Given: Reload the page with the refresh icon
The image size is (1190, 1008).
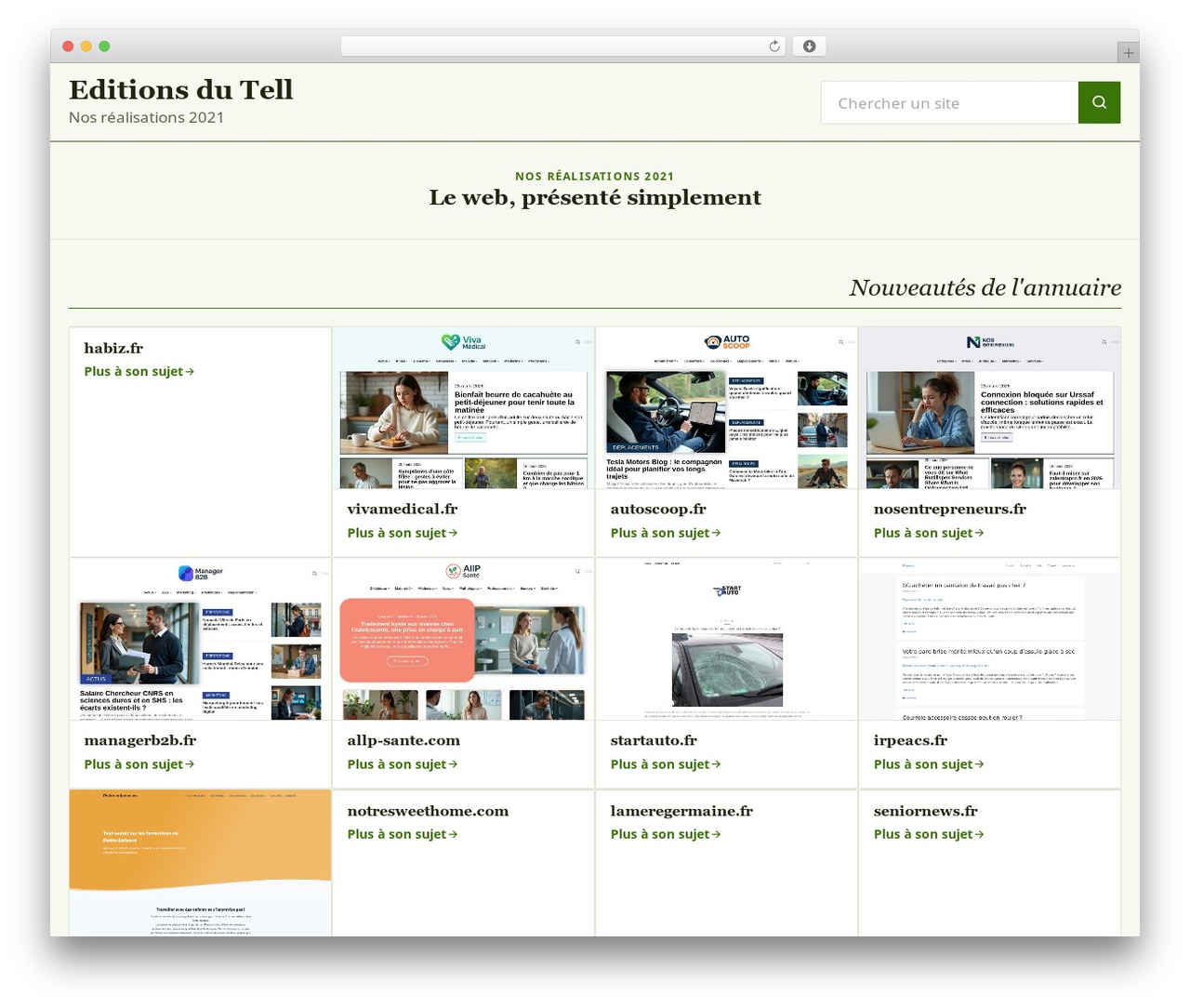Looking at the screenshot, I should coord(774,46).
